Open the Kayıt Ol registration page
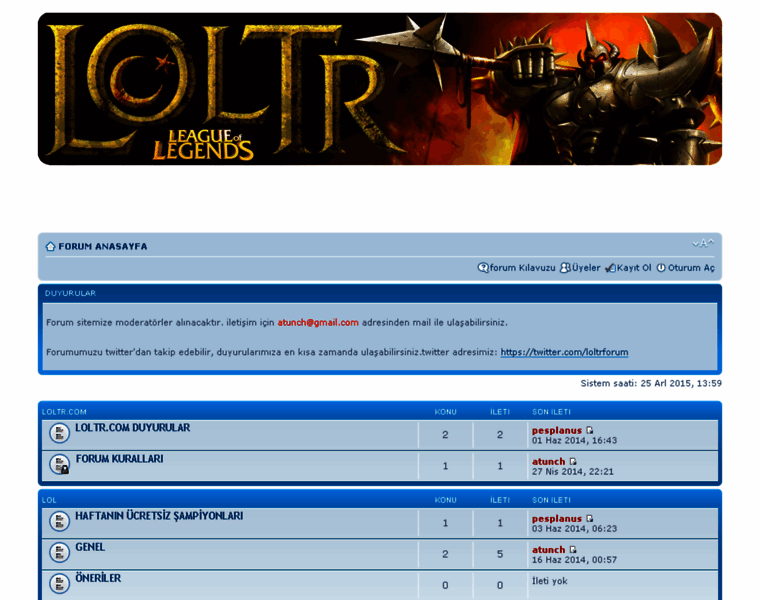760x600 pixels. (634, 268)
